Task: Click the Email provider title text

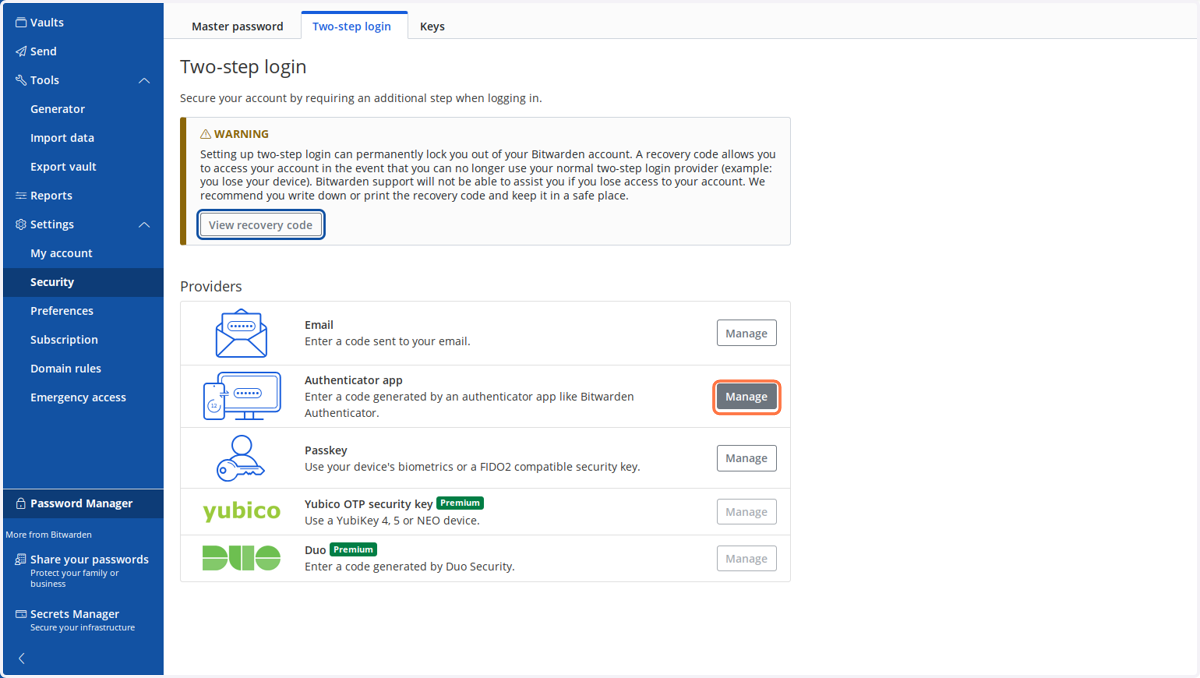Action: pos(319,325)
